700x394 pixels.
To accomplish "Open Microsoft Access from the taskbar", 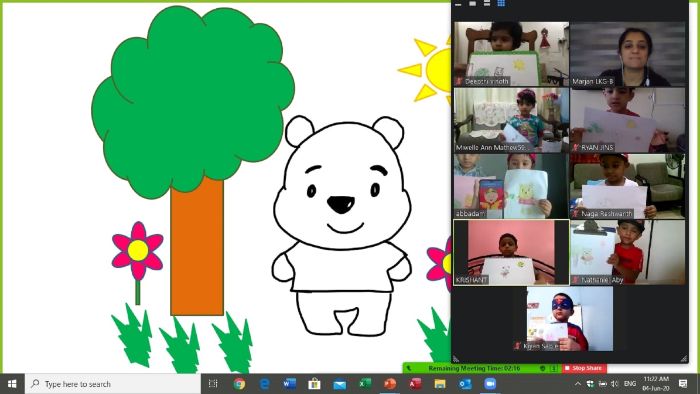I will tap(415, 384).
